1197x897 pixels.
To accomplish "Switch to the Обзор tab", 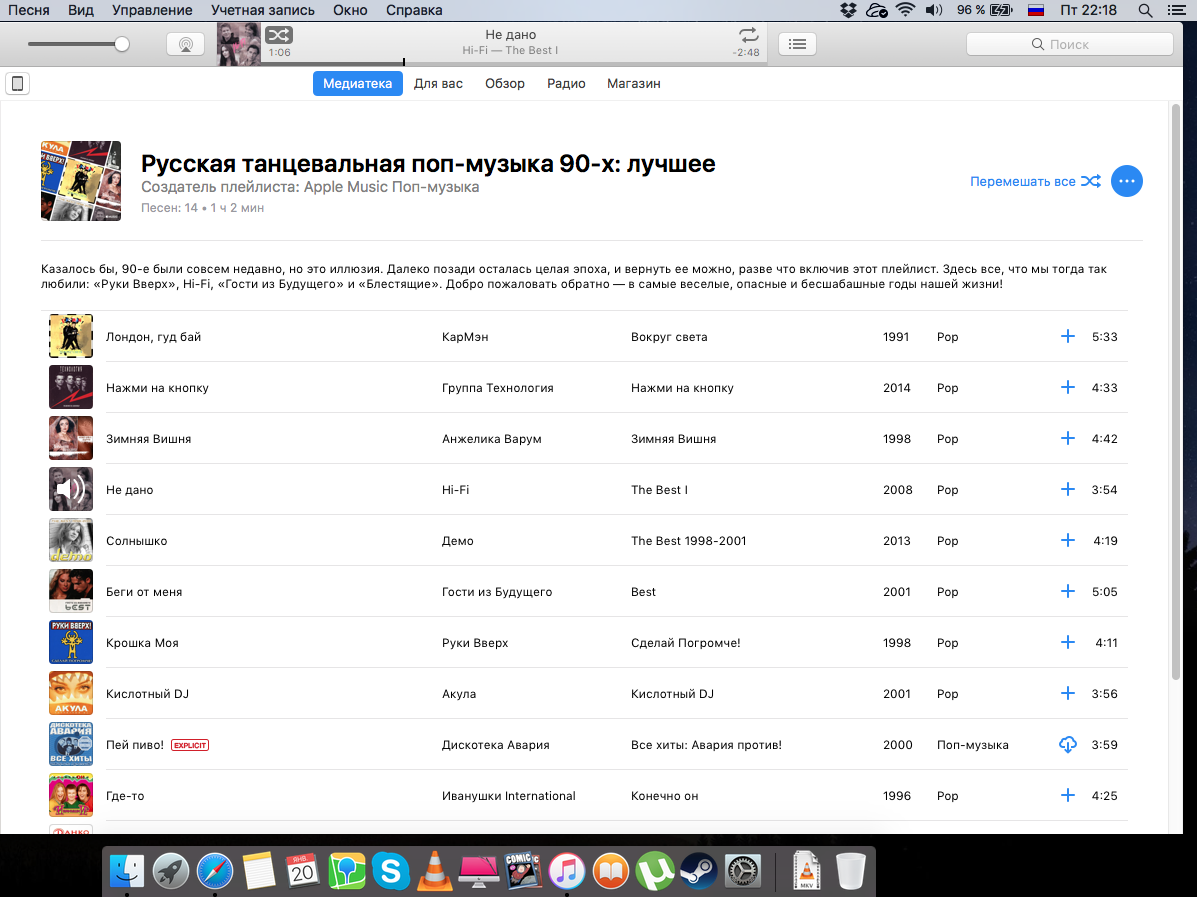I will click(x=505, y=83).
